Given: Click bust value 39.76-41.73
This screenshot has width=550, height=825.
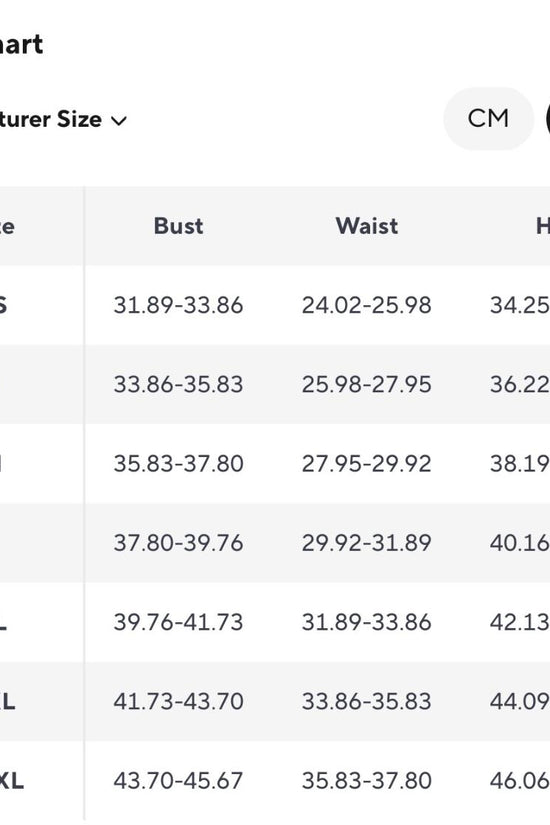Looking at the screenshot, I should (178, 622).
